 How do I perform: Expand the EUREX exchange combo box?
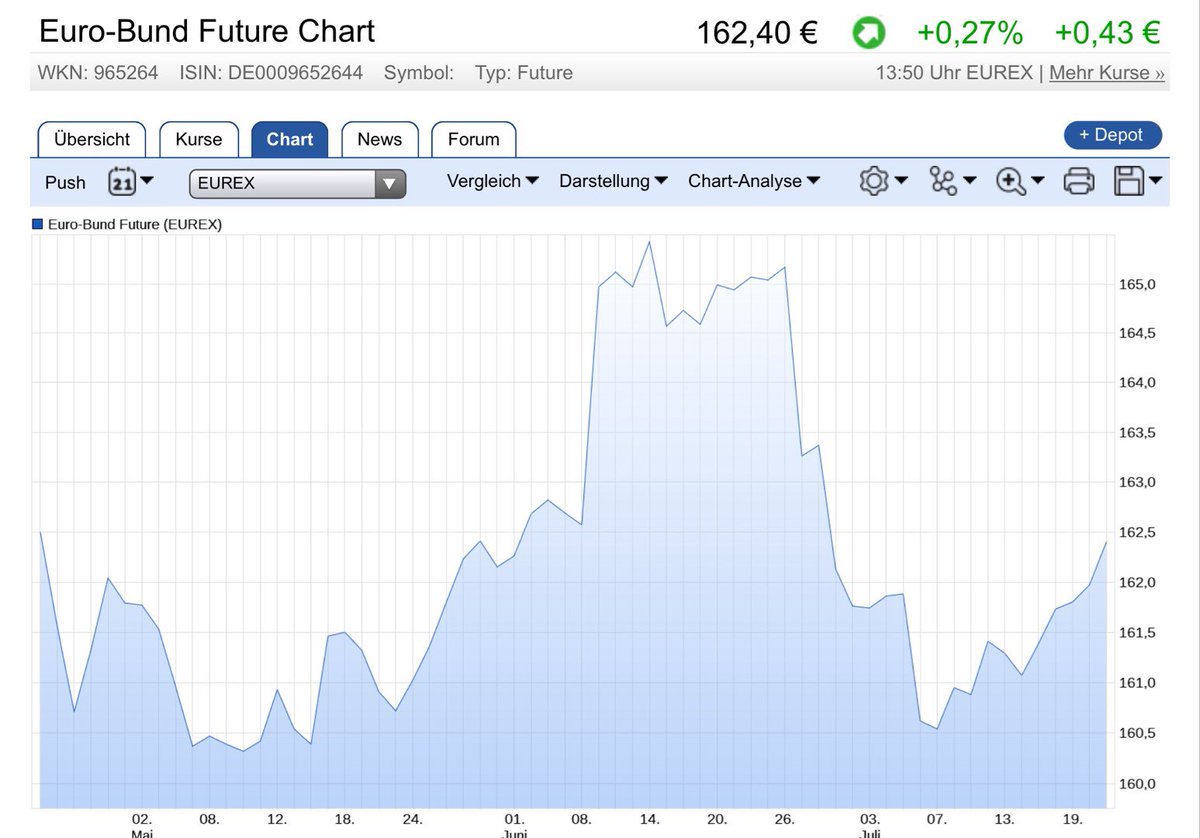tap(297, 183)
